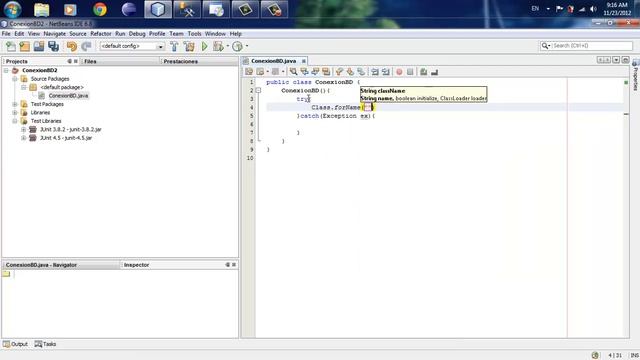Select ConexionBD.java in project tree
Image resolution: width=640 pixels, height=360 pixels.
coord(68,96)
